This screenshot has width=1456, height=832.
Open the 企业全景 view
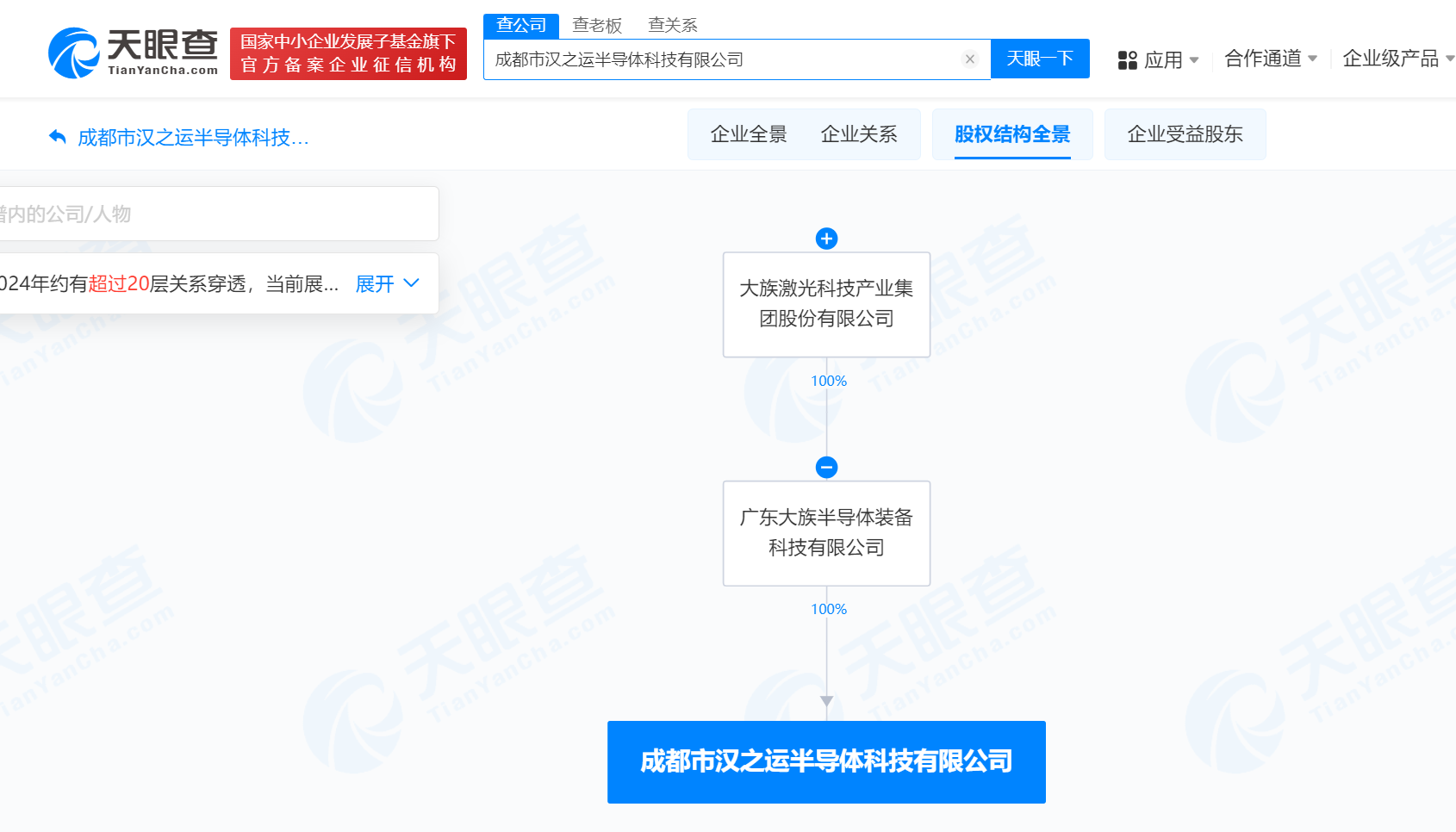(748, 134)
